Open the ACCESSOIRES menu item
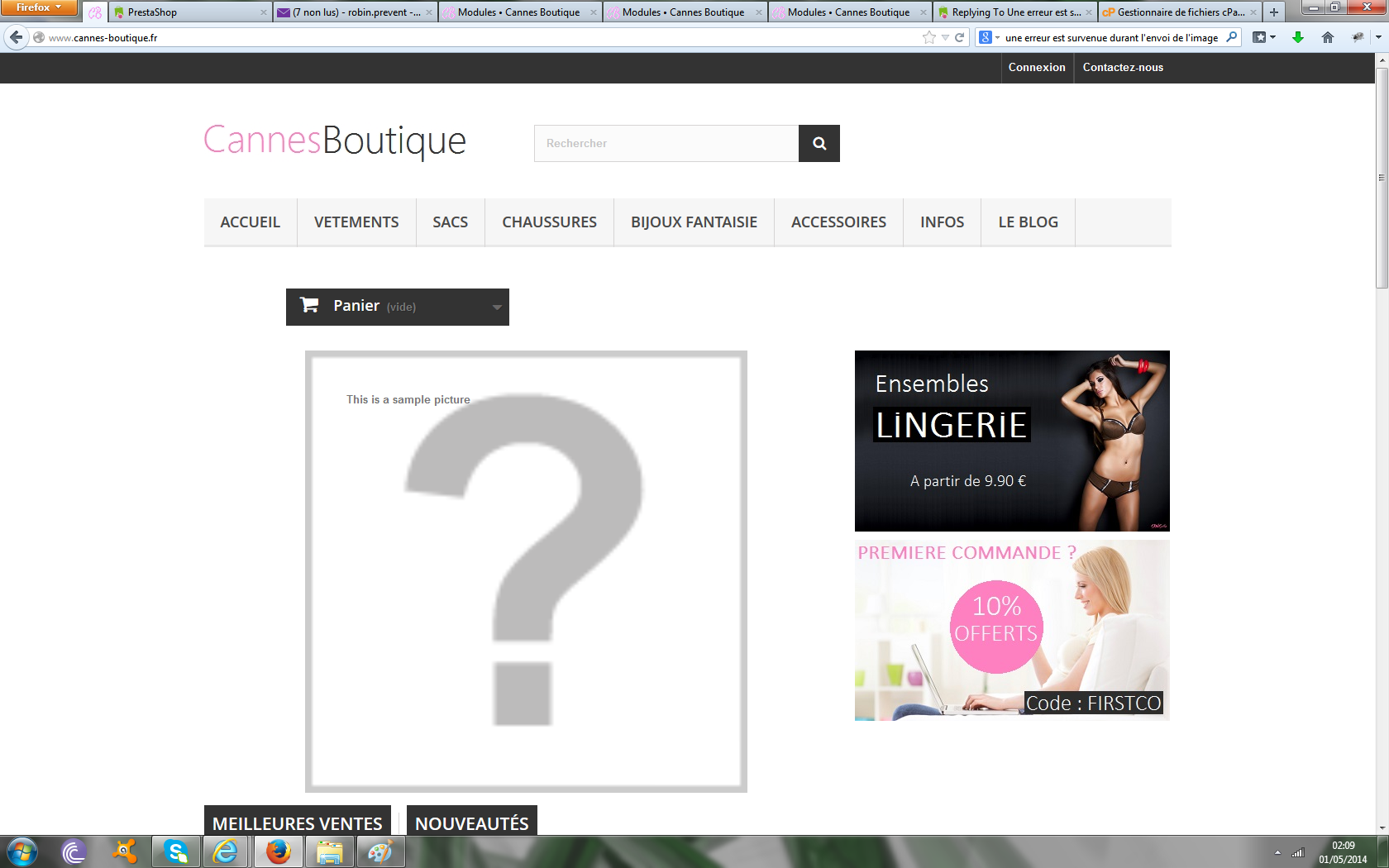1389x868 pixels. coord(838,222)
